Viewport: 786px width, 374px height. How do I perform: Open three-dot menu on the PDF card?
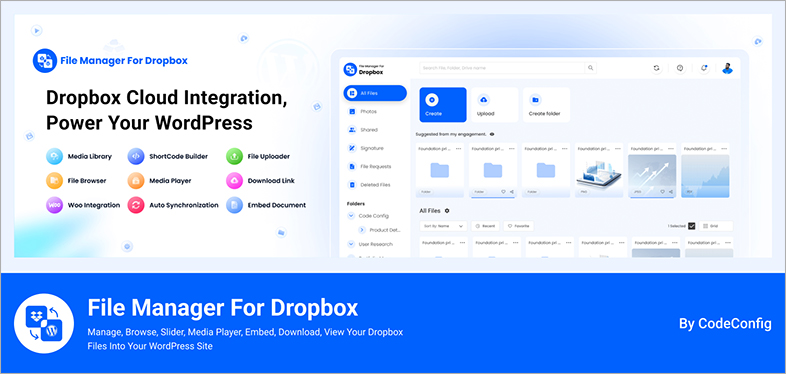point(724,149)
